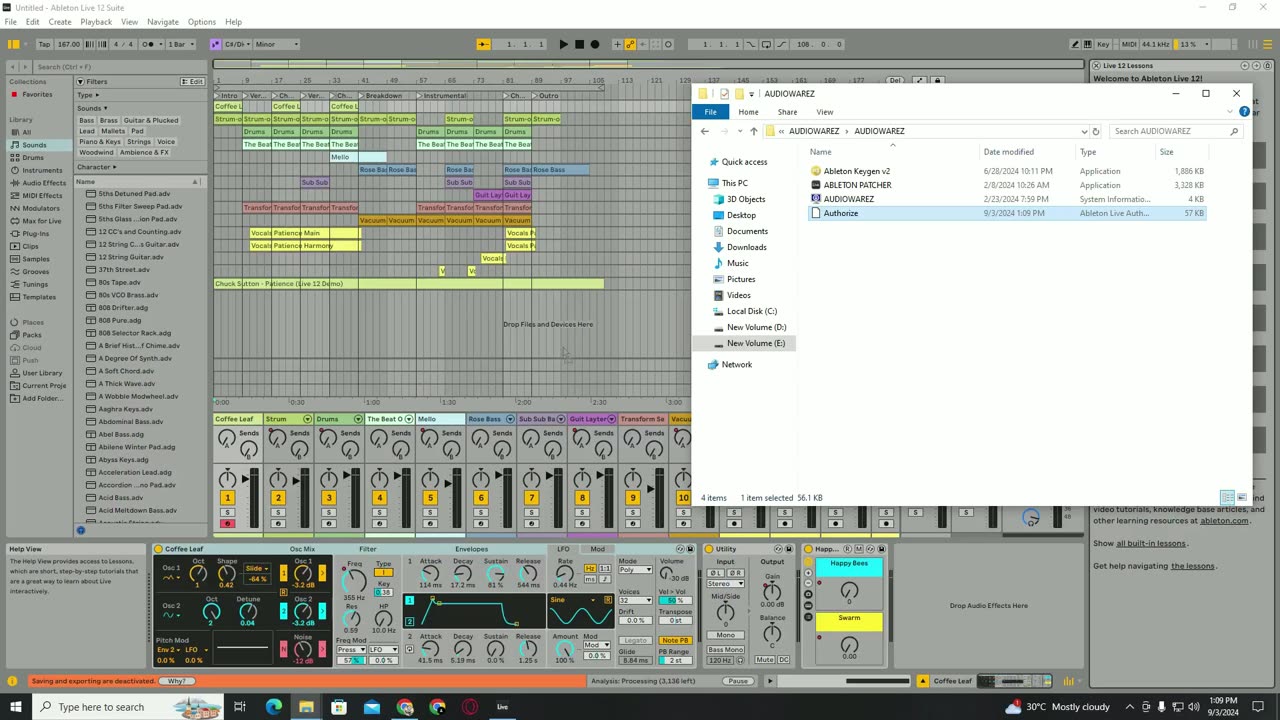The image size is (1280, 720).
Task: Open the Create menu
Action: 60,22
